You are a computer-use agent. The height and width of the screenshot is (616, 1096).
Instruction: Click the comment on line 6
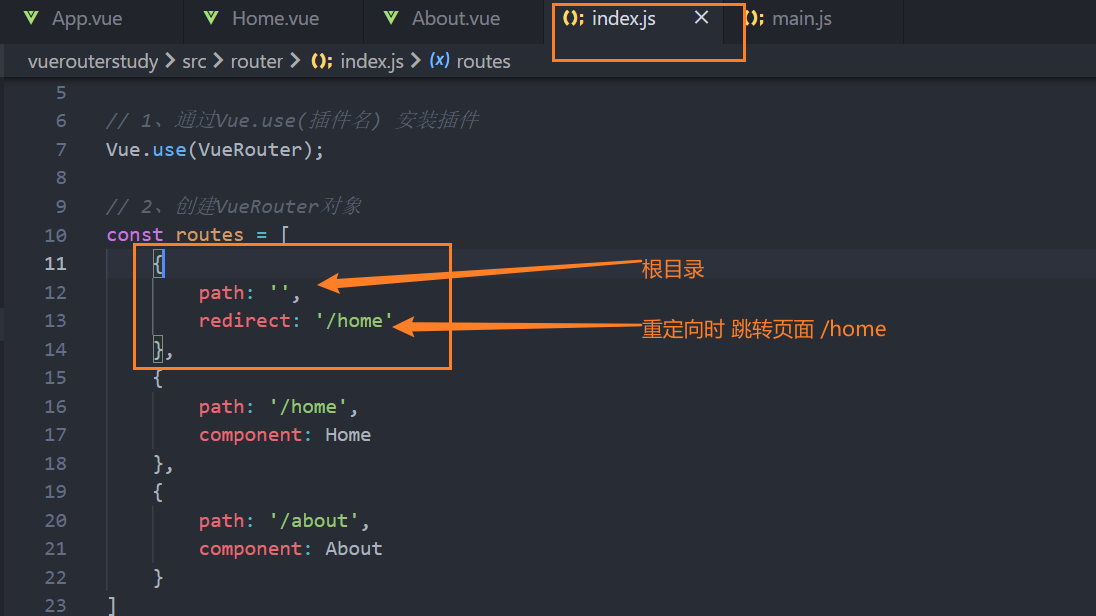(291, 121)
